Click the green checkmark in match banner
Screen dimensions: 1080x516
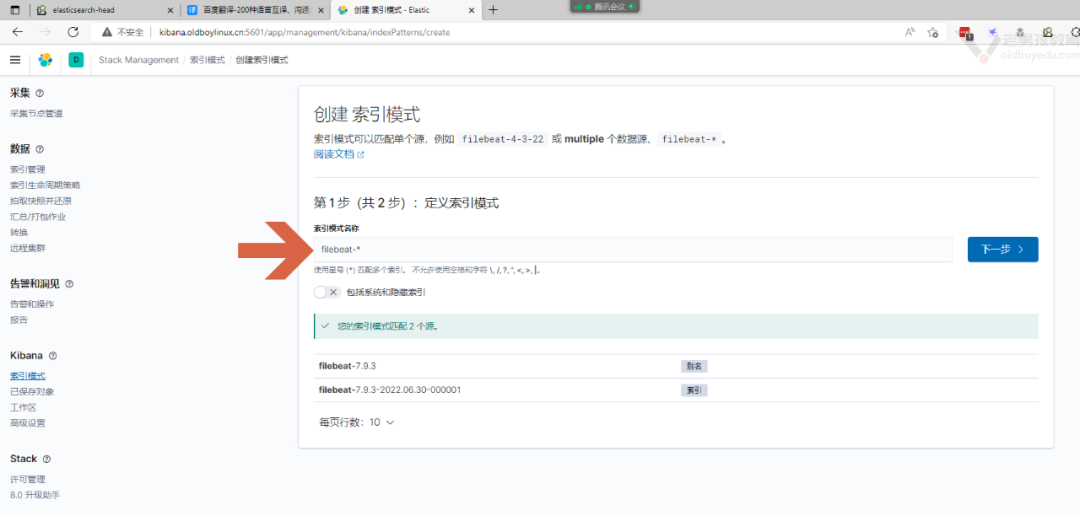pyautogui.click(x=325, y=326)
